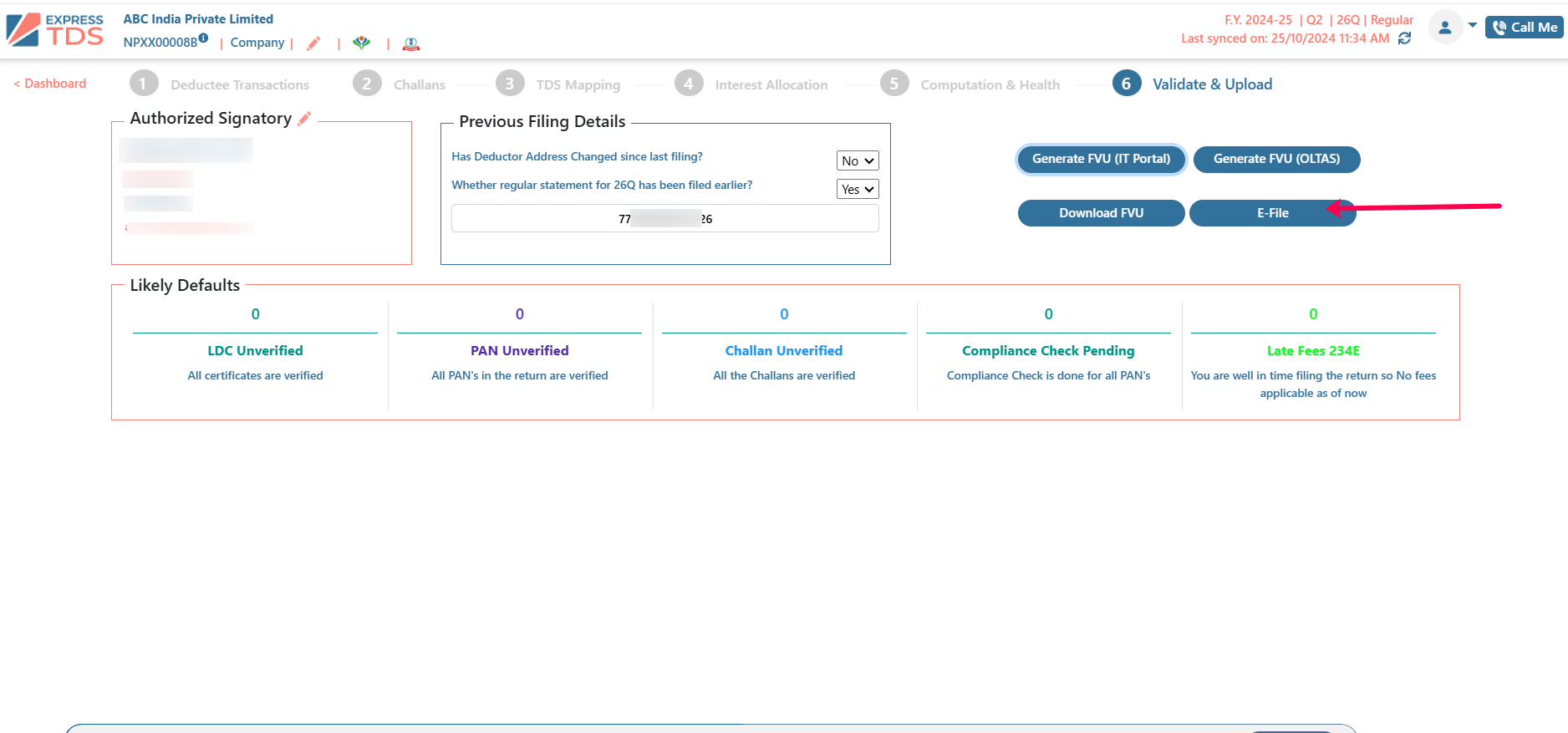This screenshot has height=733, width=1568.
Task: Select step 6 Validate & Upload
Action: (1193, 84)
